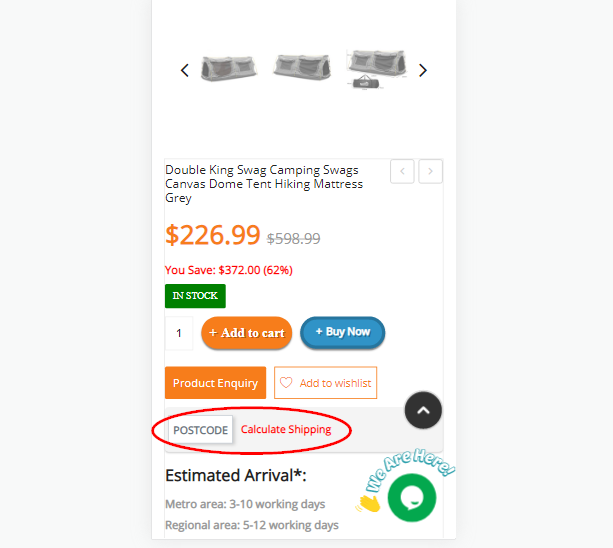The image size is (613, 548).
Task: Open the Product Enquiry form
Action: [215, 383]
